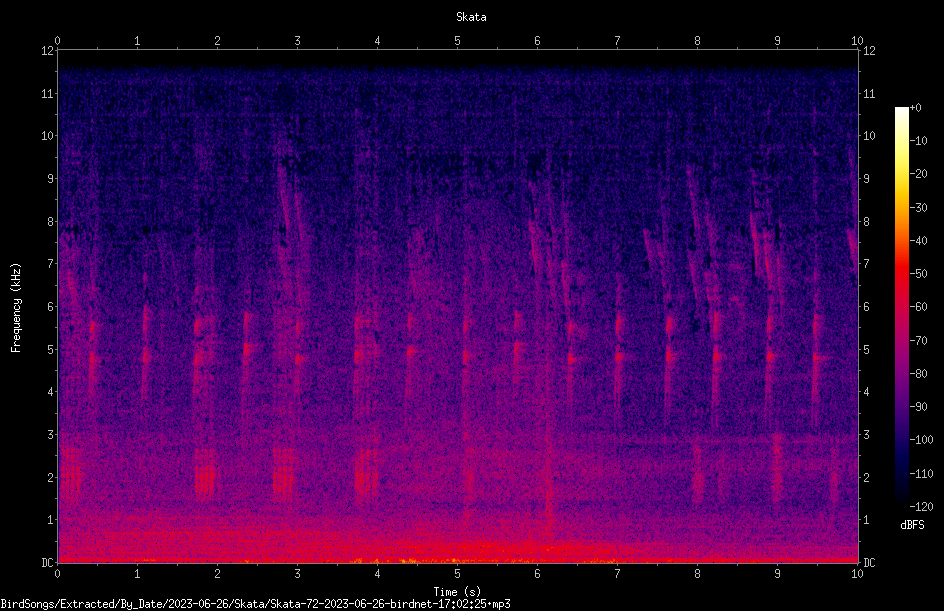Click the 4 second tick on the bottom time axis
This screenshot has width=944, height=611.
pyautogui.click(x=377, y=574)
